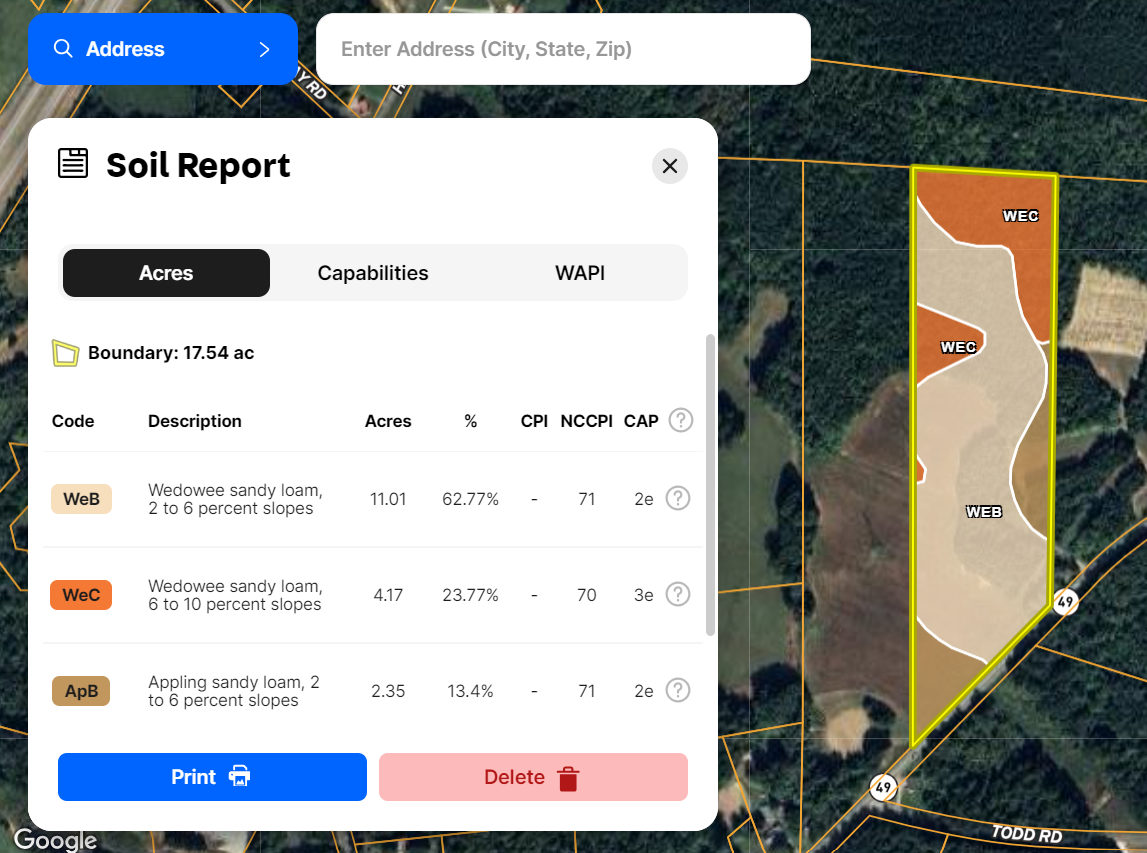Click the WeC orange soil code swatch

pos(81,595)
